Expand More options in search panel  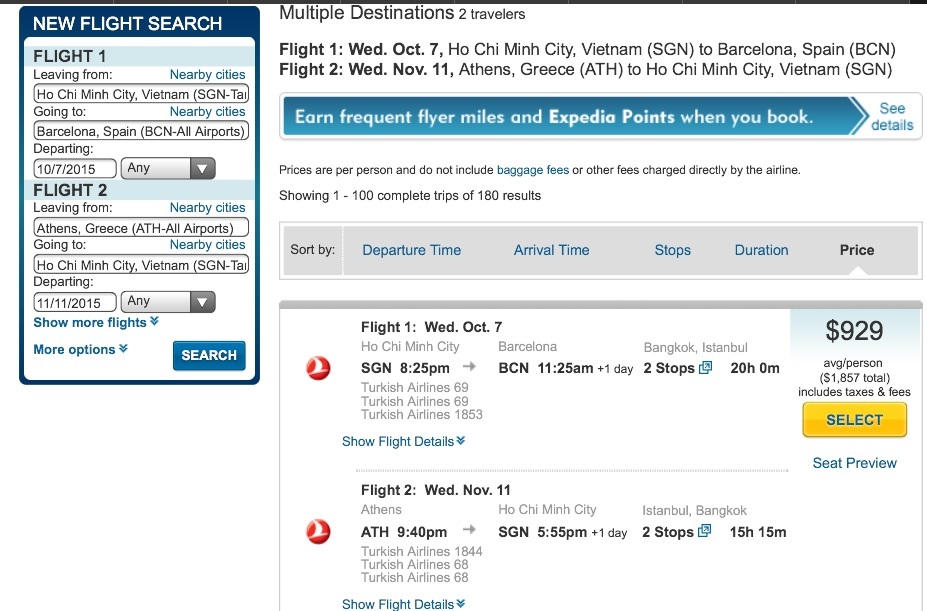[80, 350]
